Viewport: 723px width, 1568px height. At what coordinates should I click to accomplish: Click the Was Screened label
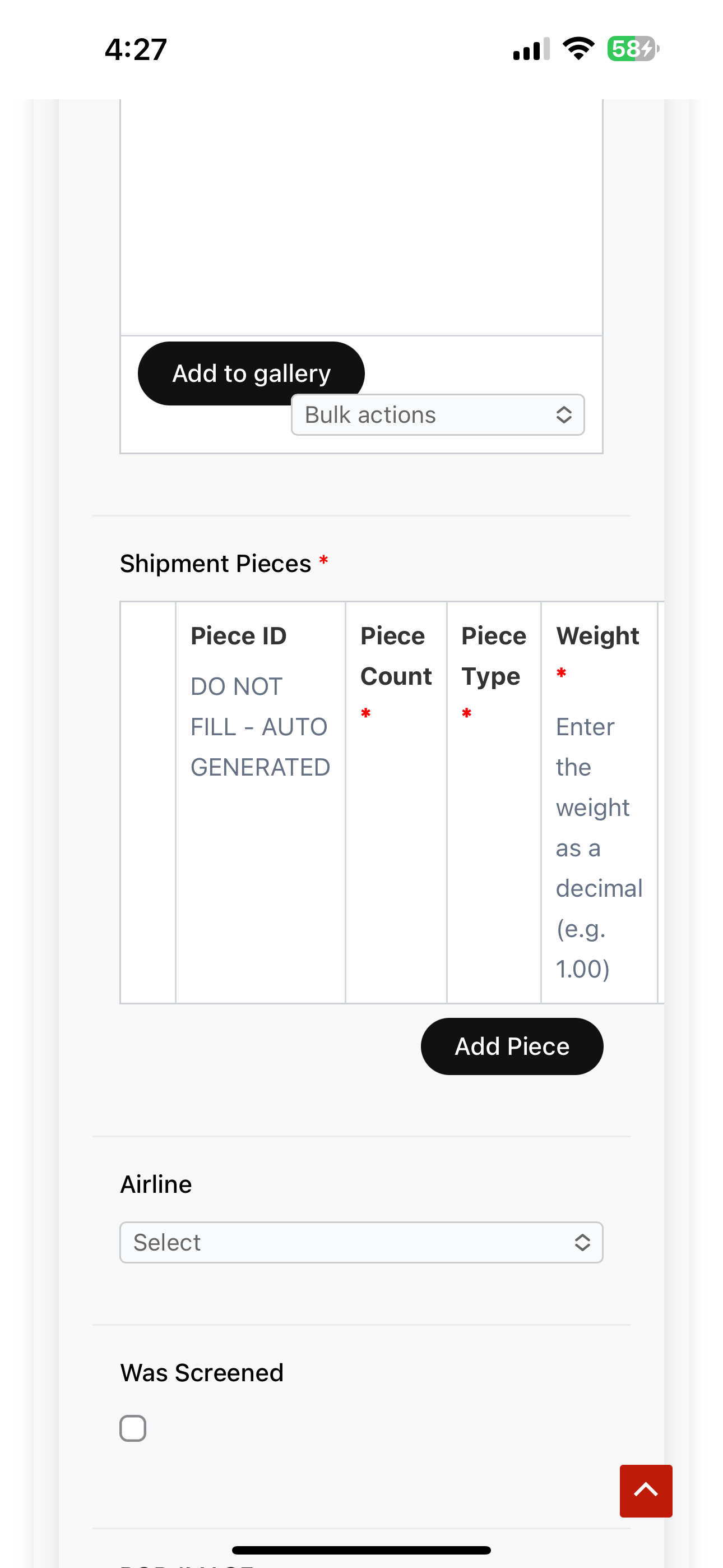click(x=202, y=1373)
